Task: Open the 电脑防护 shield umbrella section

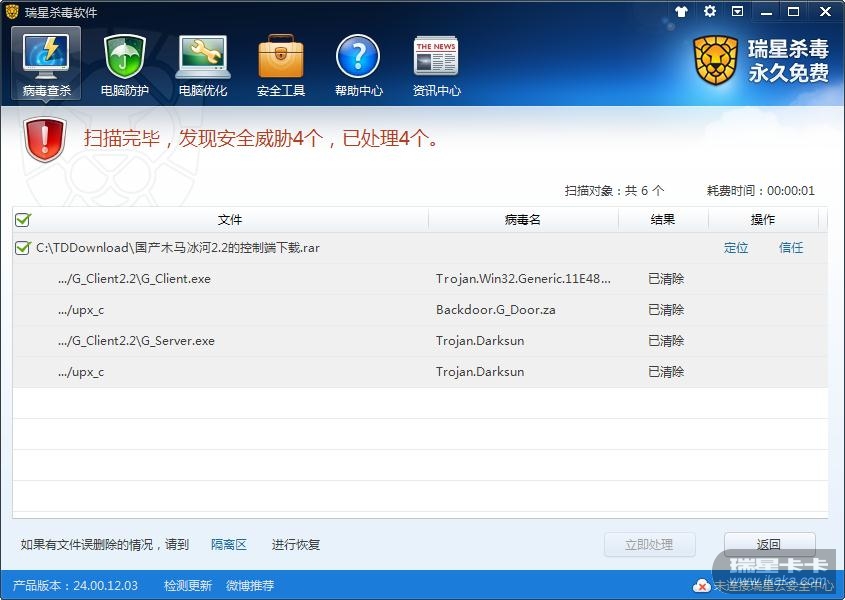Action: coord(124,64)
